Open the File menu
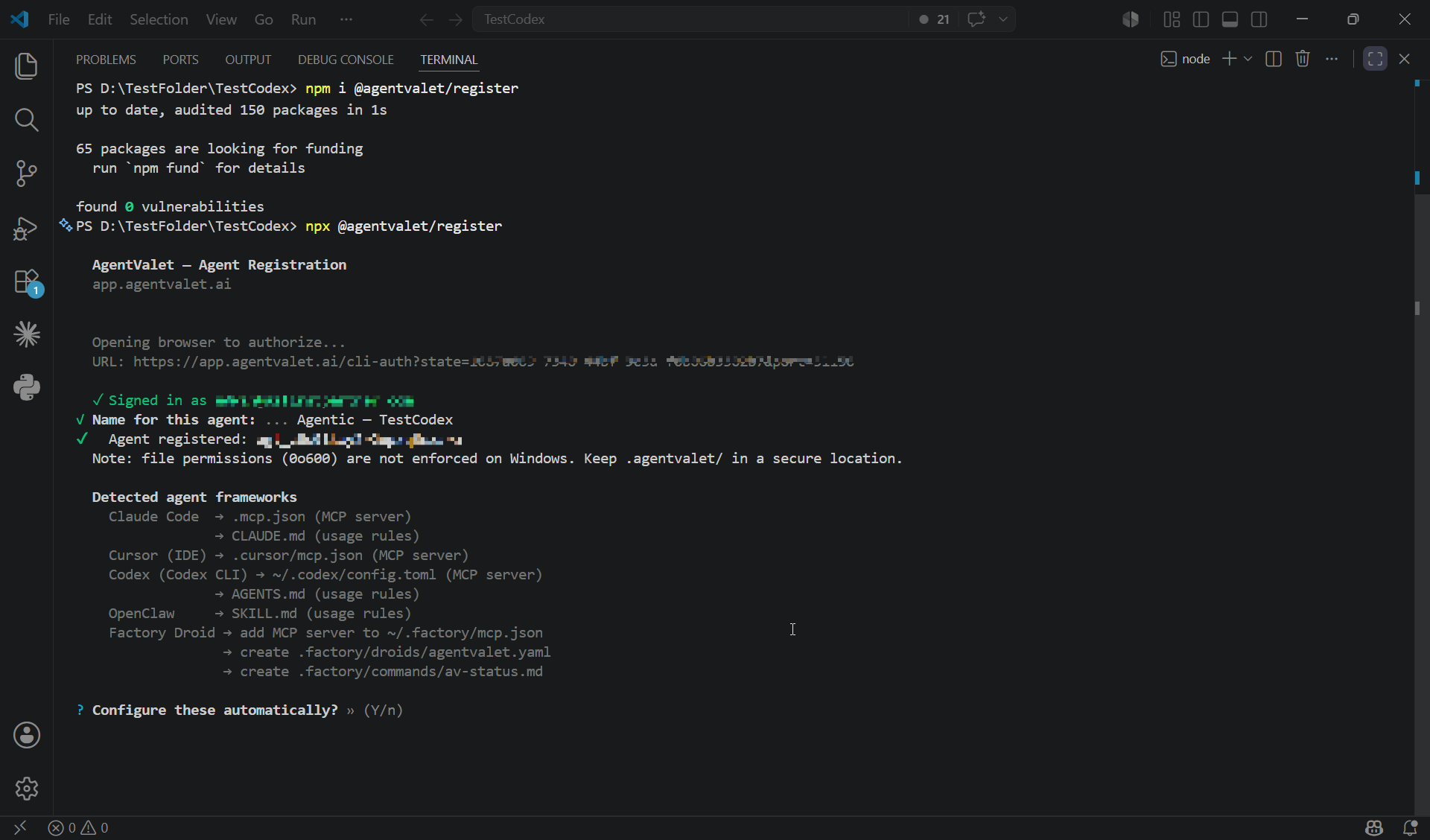Screen dimensions: 1430x840 [x=59, y=19]
